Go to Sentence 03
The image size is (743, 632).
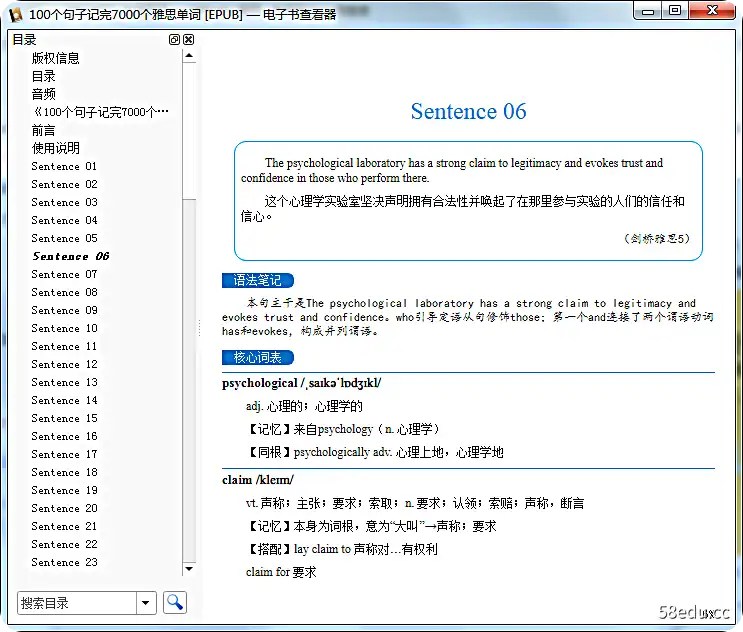(x=64, y=202)
